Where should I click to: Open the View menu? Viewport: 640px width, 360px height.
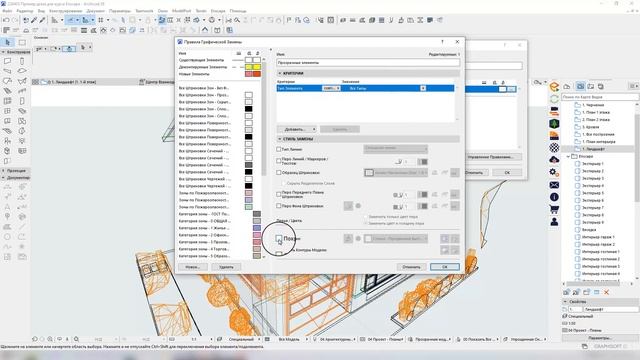(41, 11)
